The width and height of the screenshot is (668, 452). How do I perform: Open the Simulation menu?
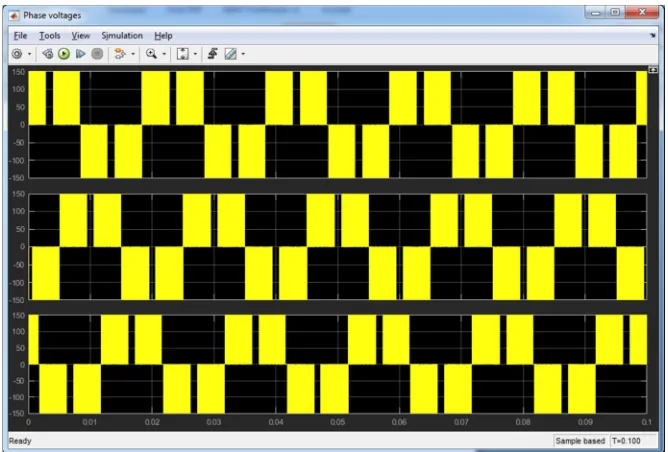pyautogui.click(x=122, y=36)
